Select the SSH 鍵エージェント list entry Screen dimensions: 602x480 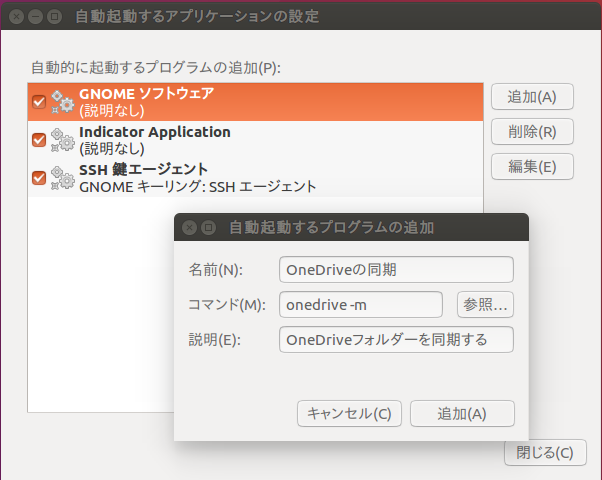click(x=255, y=178)
